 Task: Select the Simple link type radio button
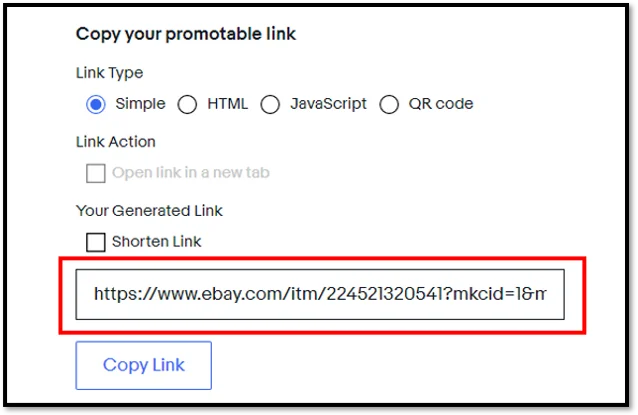point(96,104)
